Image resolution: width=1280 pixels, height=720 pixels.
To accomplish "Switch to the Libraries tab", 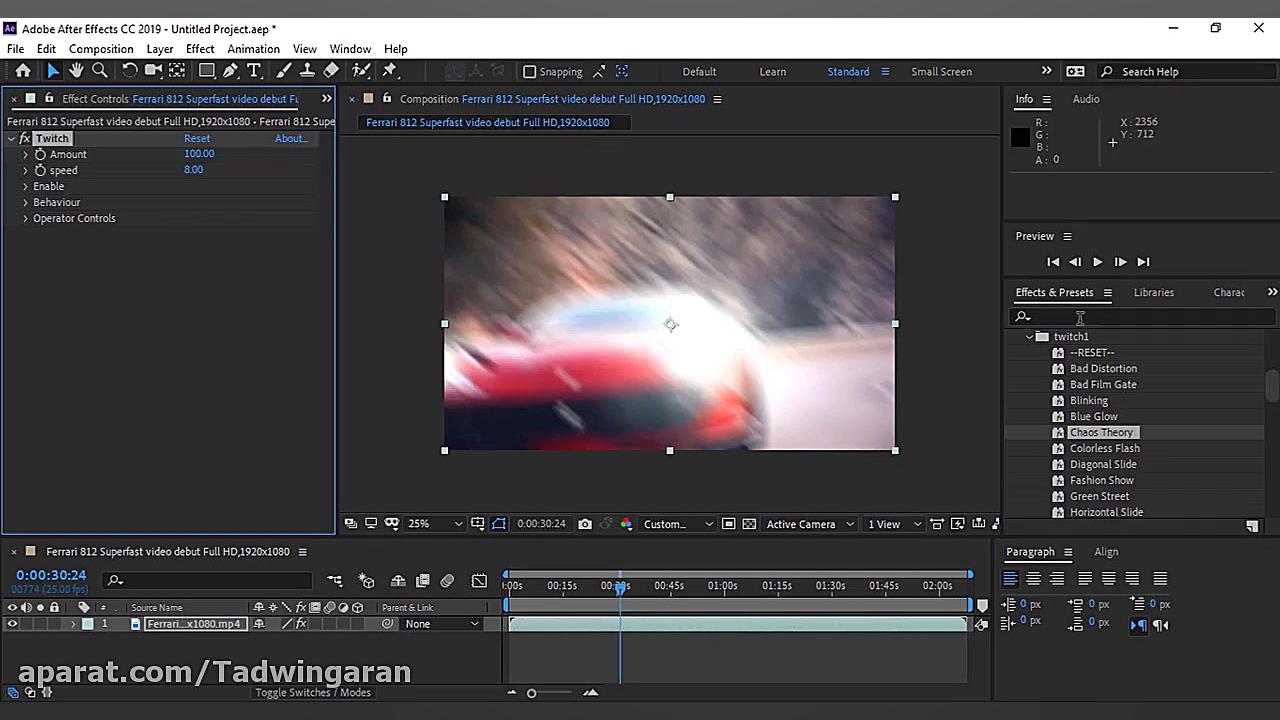I will click(1153, 292).
